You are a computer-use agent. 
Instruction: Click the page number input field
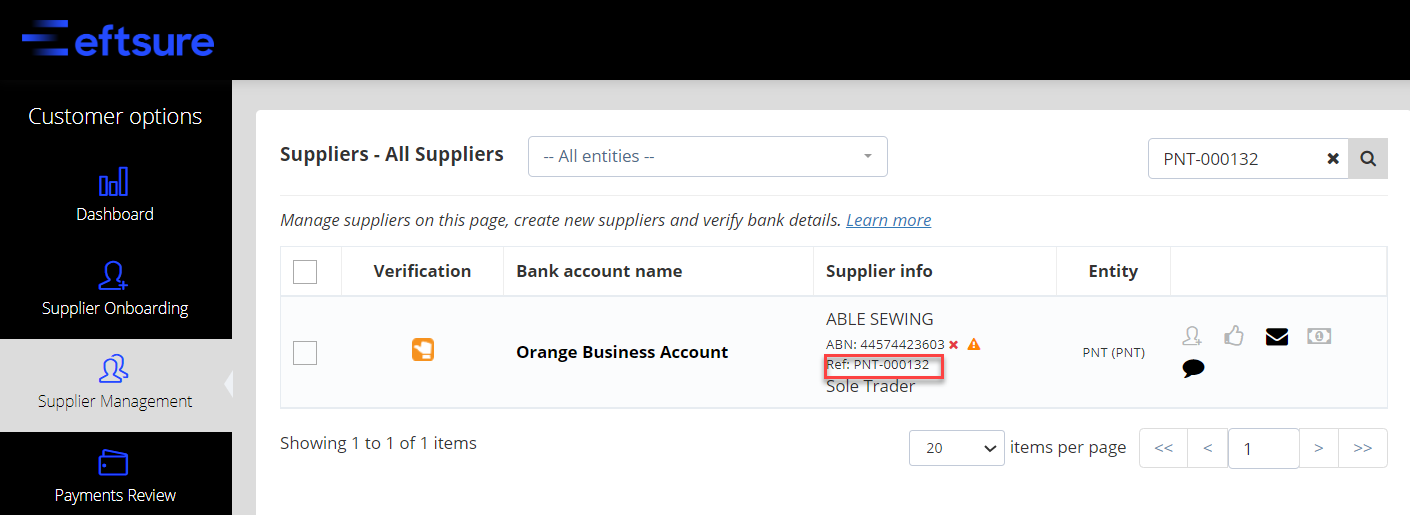coord(1264,448)
